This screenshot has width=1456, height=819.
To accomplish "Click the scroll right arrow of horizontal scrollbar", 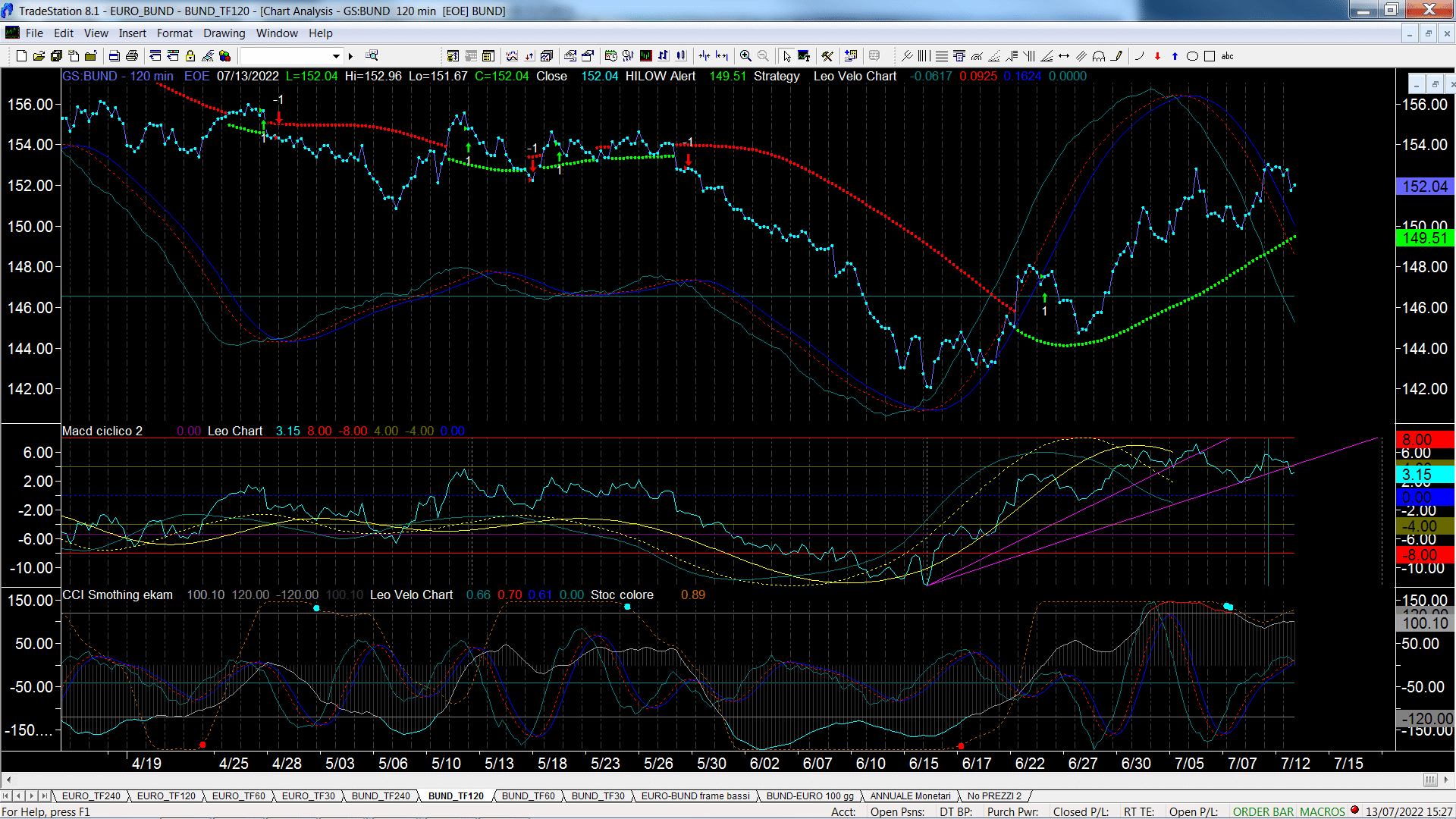I will (1447, 780).
